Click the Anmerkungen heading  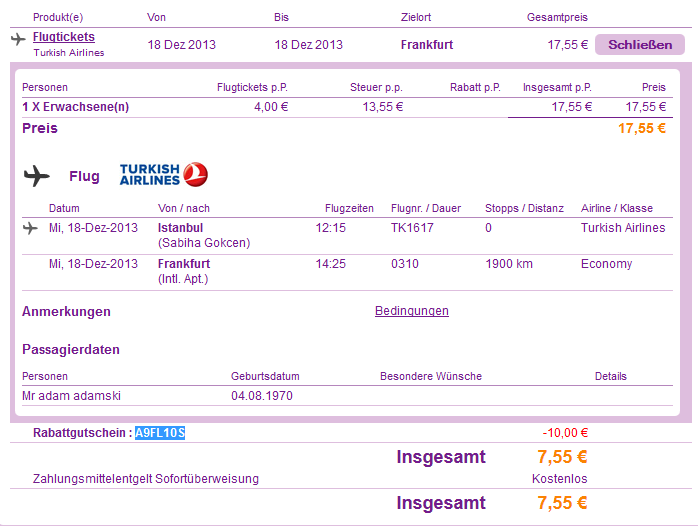[x=66, y=312]
